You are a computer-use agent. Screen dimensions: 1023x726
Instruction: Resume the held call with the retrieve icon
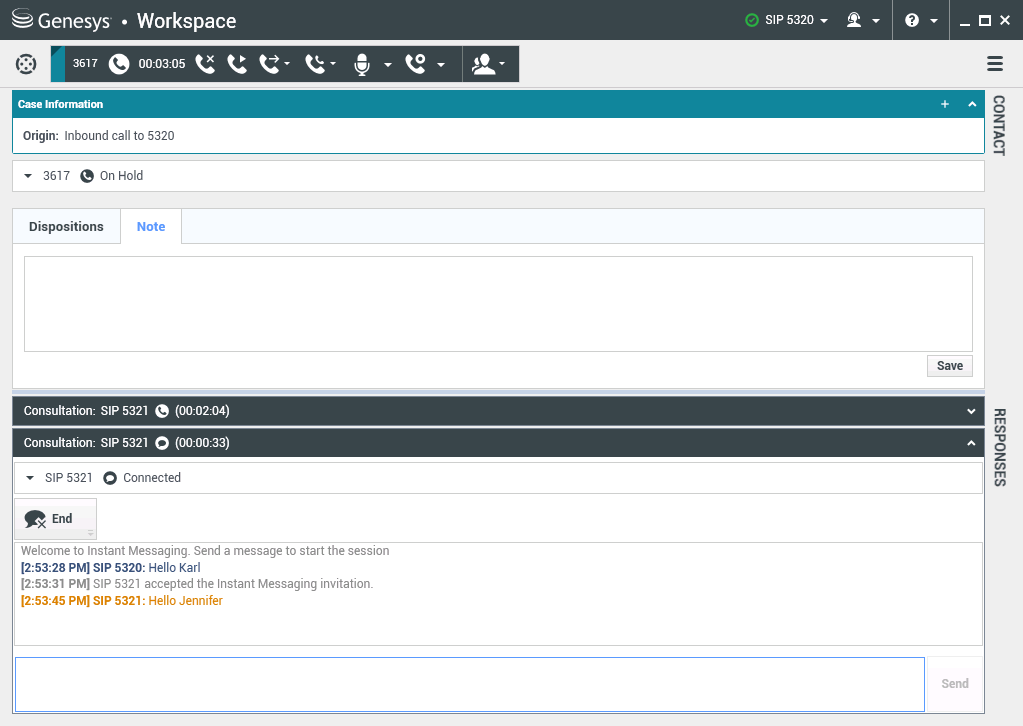point(237,64)
